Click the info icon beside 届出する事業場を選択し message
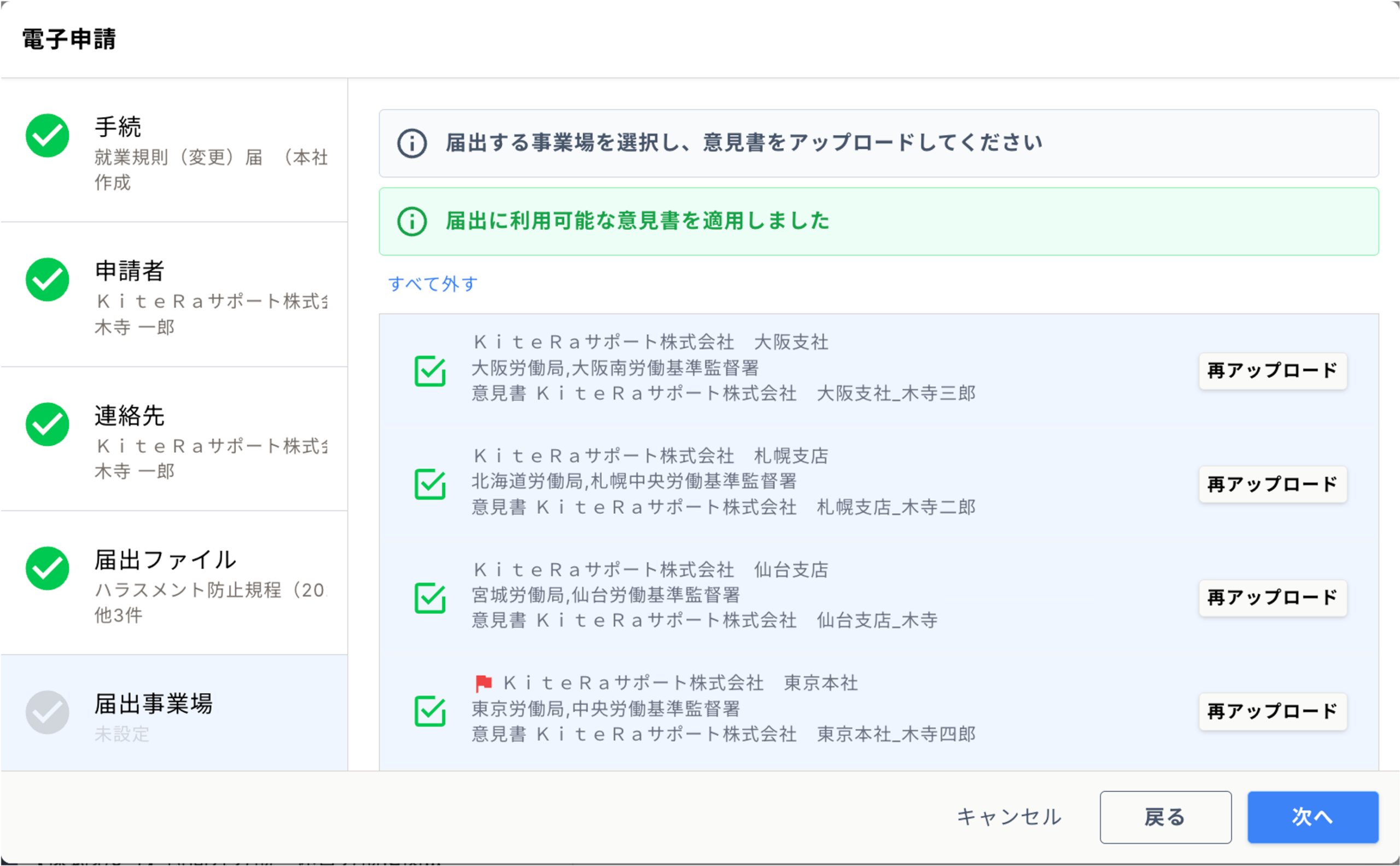The height and width of the screenshot is (866, 1400). (412, 143)
